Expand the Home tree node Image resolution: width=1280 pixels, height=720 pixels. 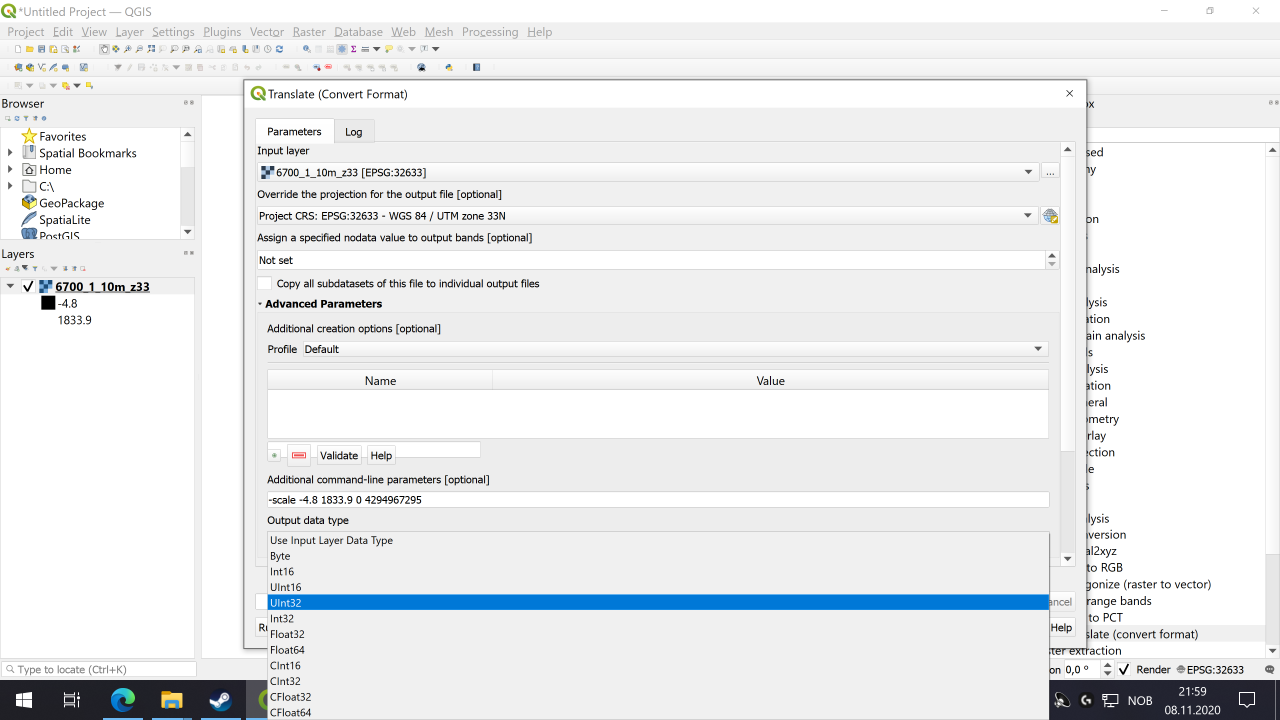coord(10,170)
